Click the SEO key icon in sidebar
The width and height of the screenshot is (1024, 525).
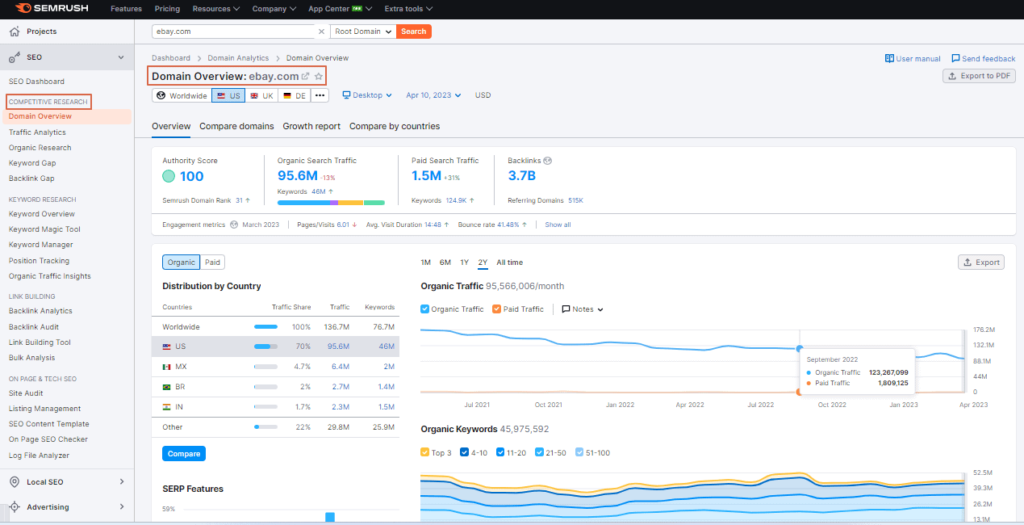14,57
